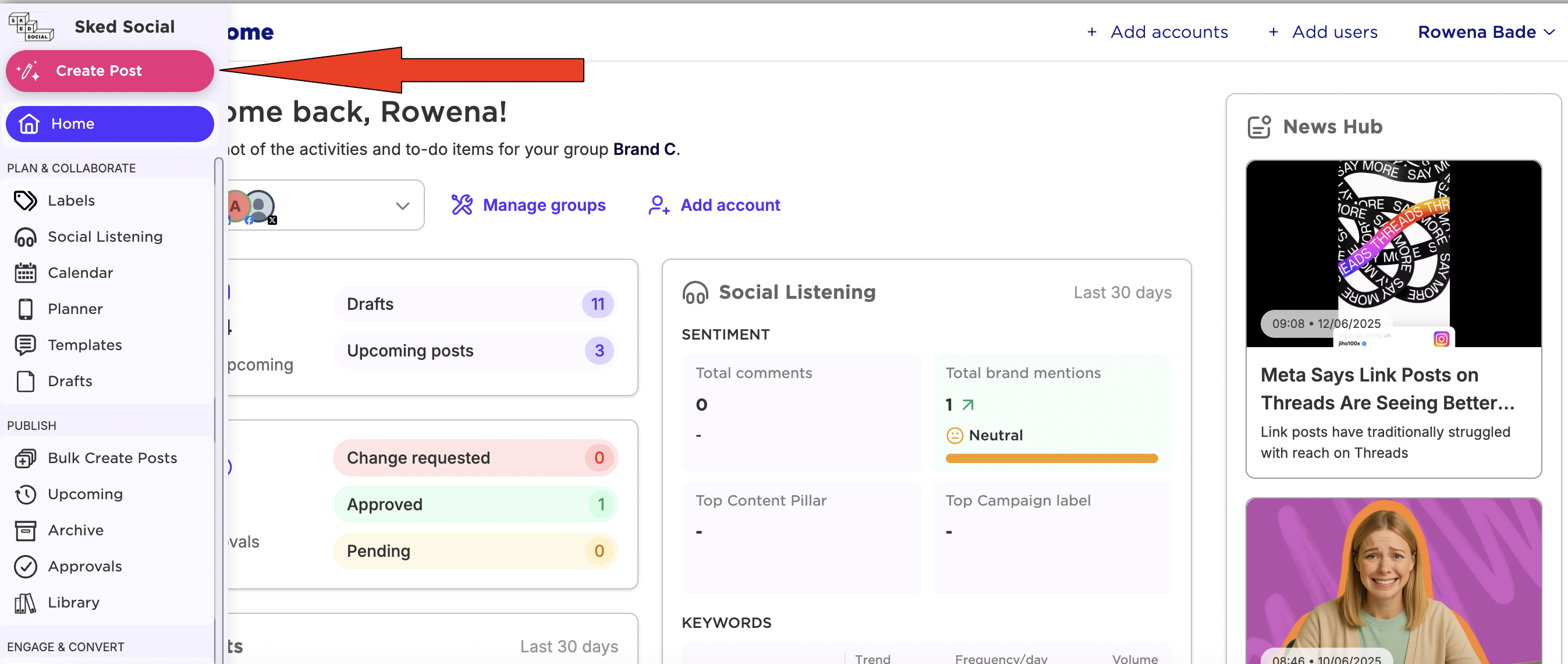This screenshot has height=664, width=1568.
Task: Click the Manage groups link
Action: click(x=528, y=205)
